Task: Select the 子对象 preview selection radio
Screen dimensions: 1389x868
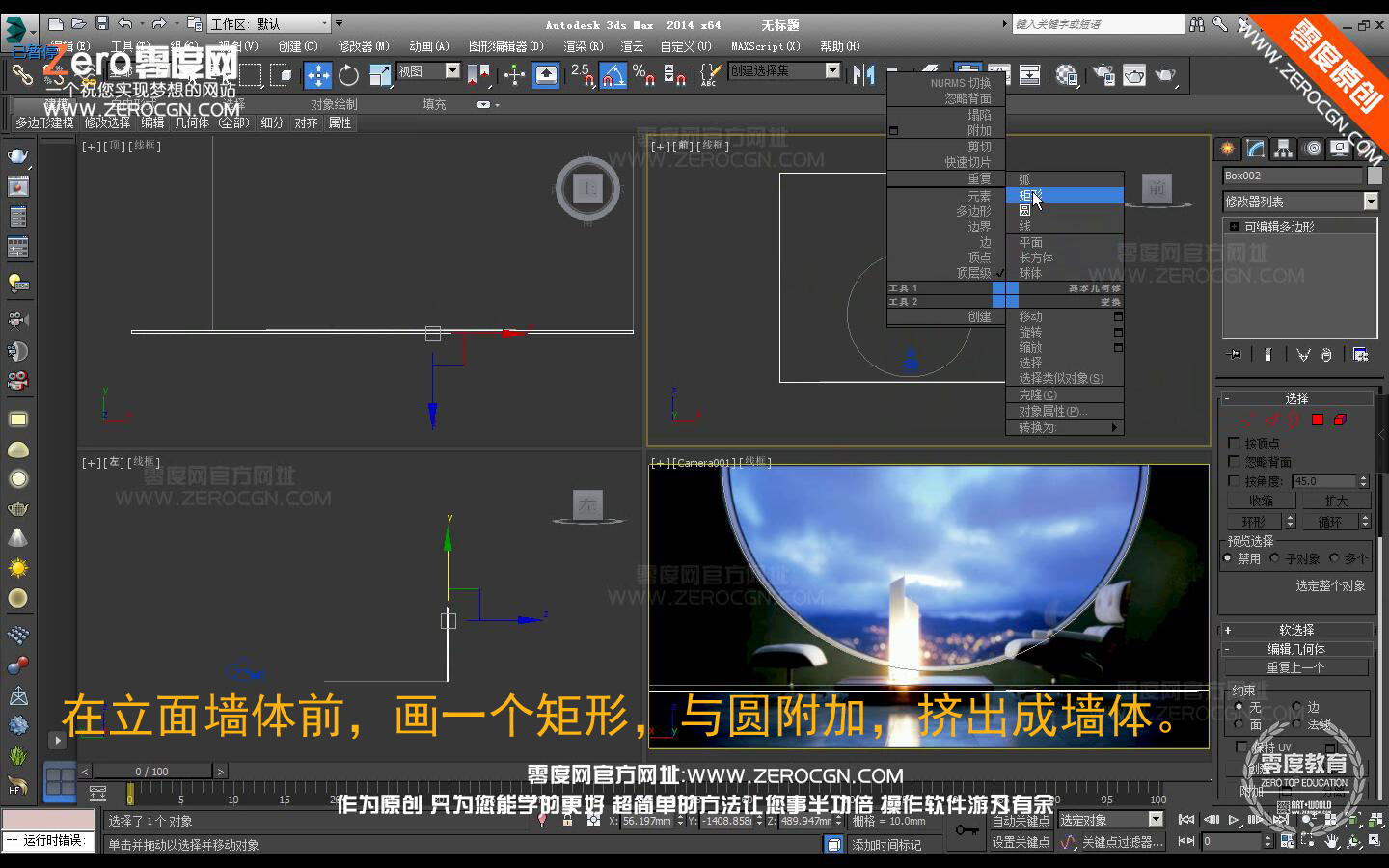Action: [x=1274, y=558]
